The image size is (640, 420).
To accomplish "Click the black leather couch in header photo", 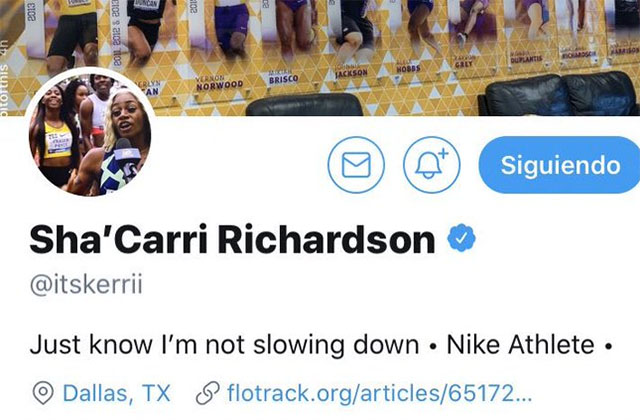I will (559, 94).
